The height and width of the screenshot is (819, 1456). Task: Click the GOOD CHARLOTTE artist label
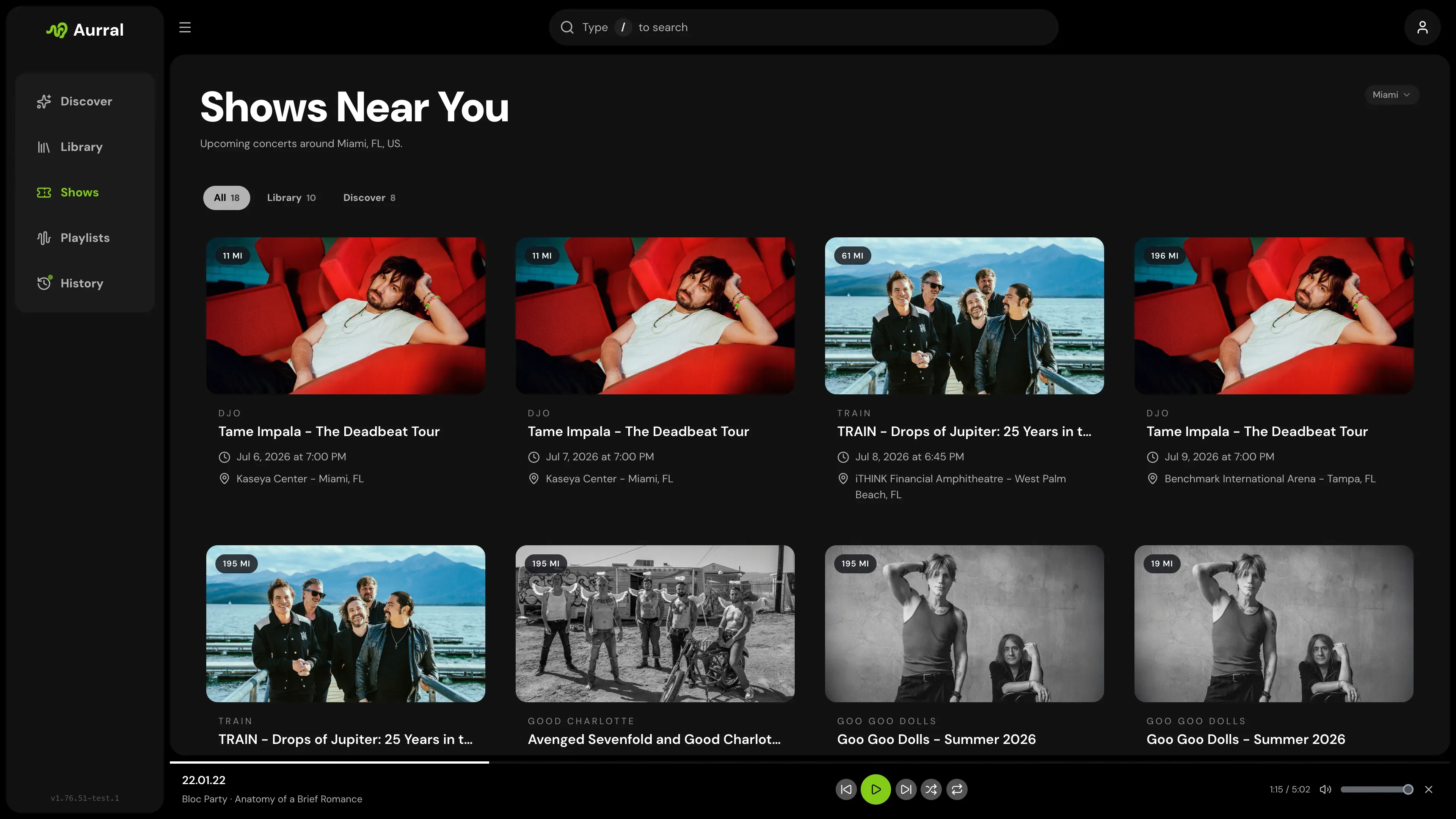click(581, 721)
